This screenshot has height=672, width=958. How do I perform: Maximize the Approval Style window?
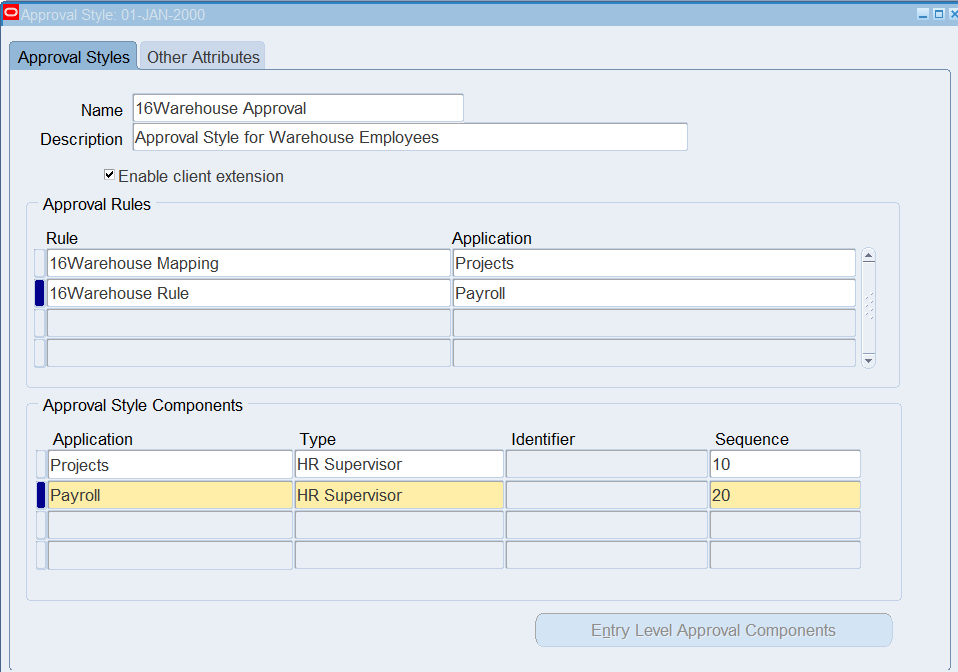[x=938, y=14]
